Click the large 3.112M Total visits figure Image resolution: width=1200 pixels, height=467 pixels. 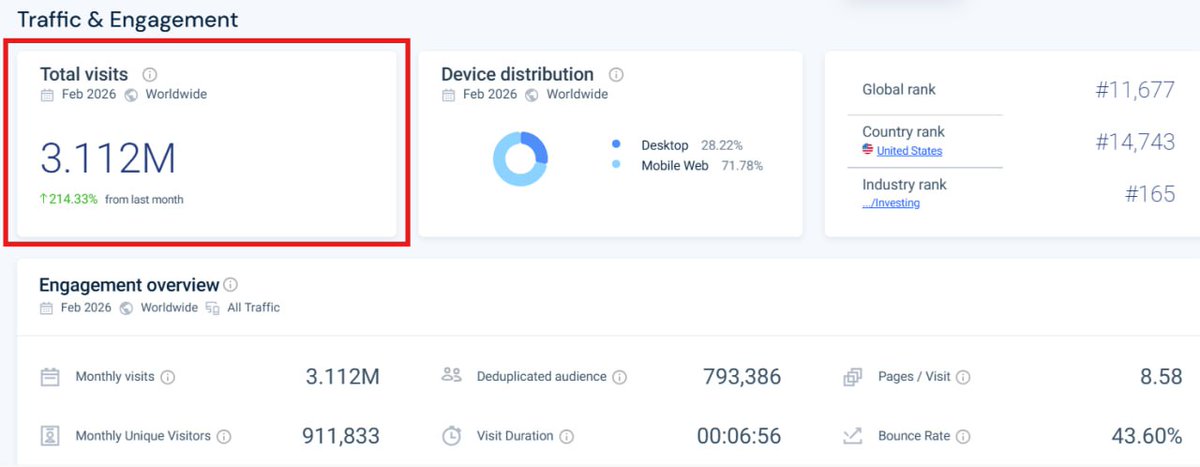pos(108,158)
